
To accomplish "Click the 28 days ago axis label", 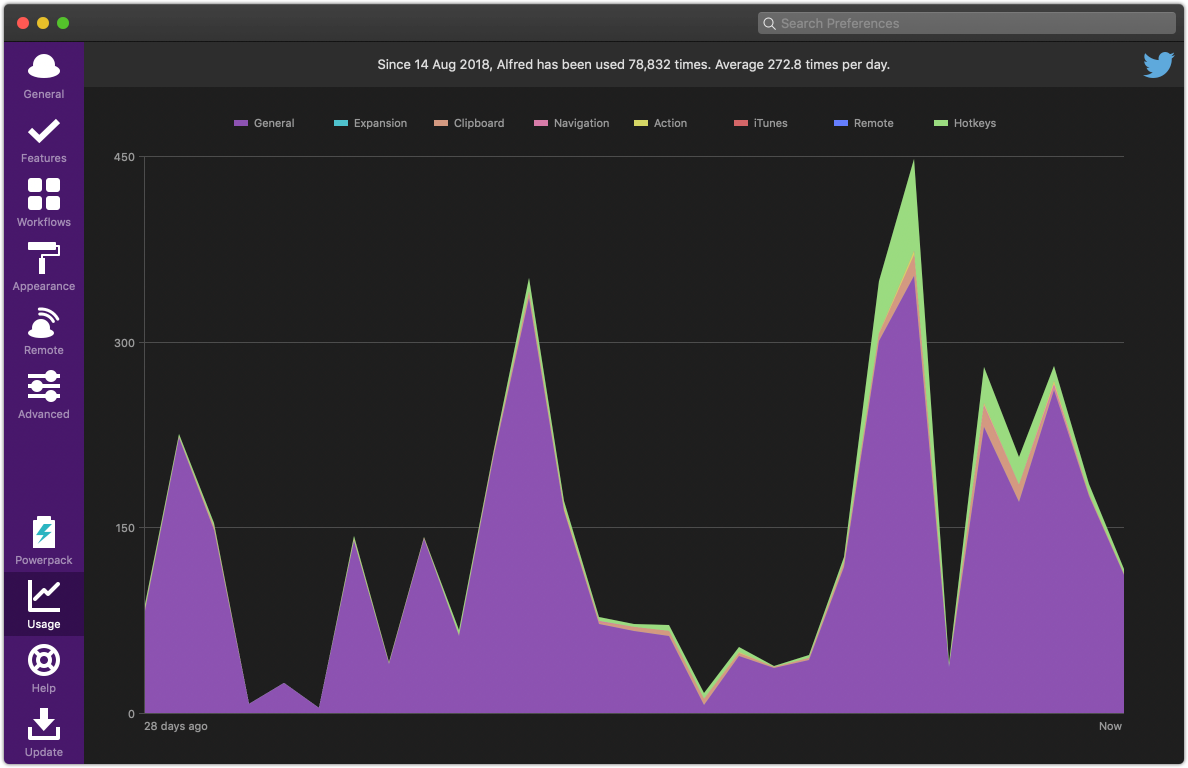I will click(x=176, y=726).
